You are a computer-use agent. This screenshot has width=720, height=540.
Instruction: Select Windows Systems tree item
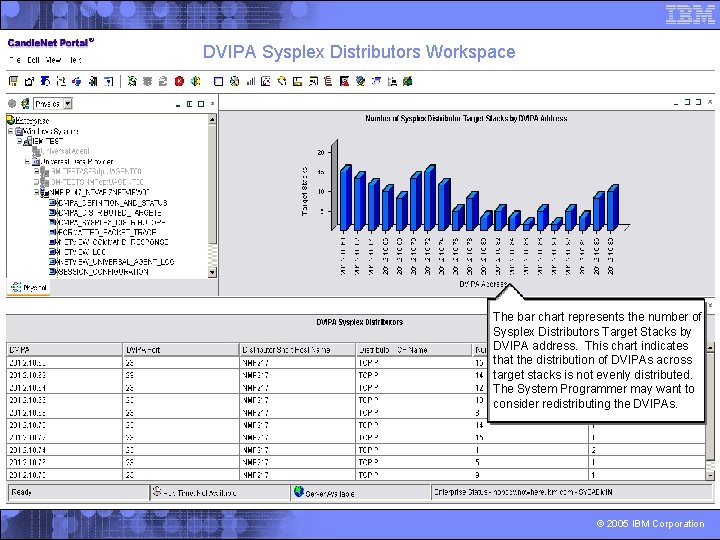pos(51,131)
